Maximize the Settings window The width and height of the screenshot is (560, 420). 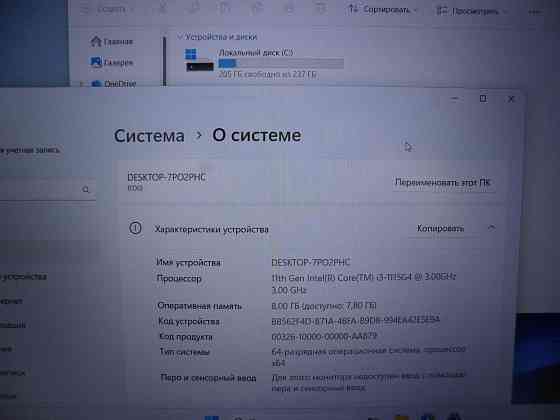(483, 99)
